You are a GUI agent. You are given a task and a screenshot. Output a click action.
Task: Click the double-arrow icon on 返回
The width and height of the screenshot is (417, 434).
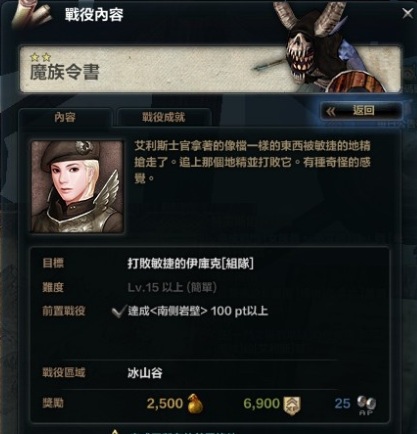(331, 111)
